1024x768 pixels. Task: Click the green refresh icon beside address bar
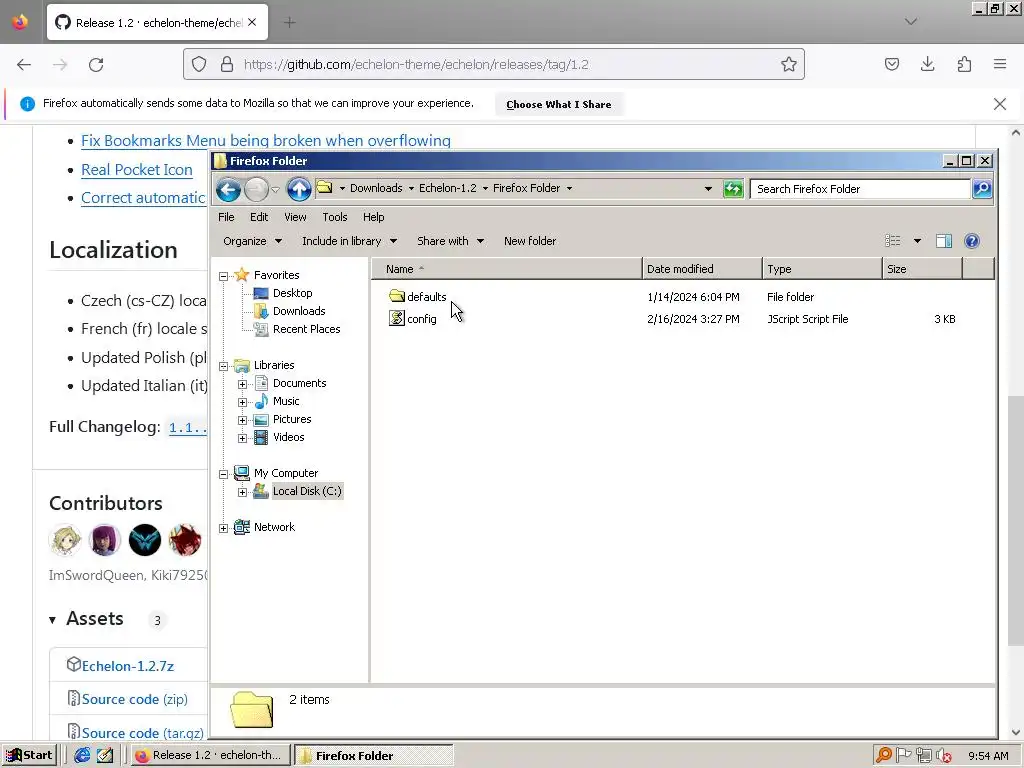(x=733, y=189)
